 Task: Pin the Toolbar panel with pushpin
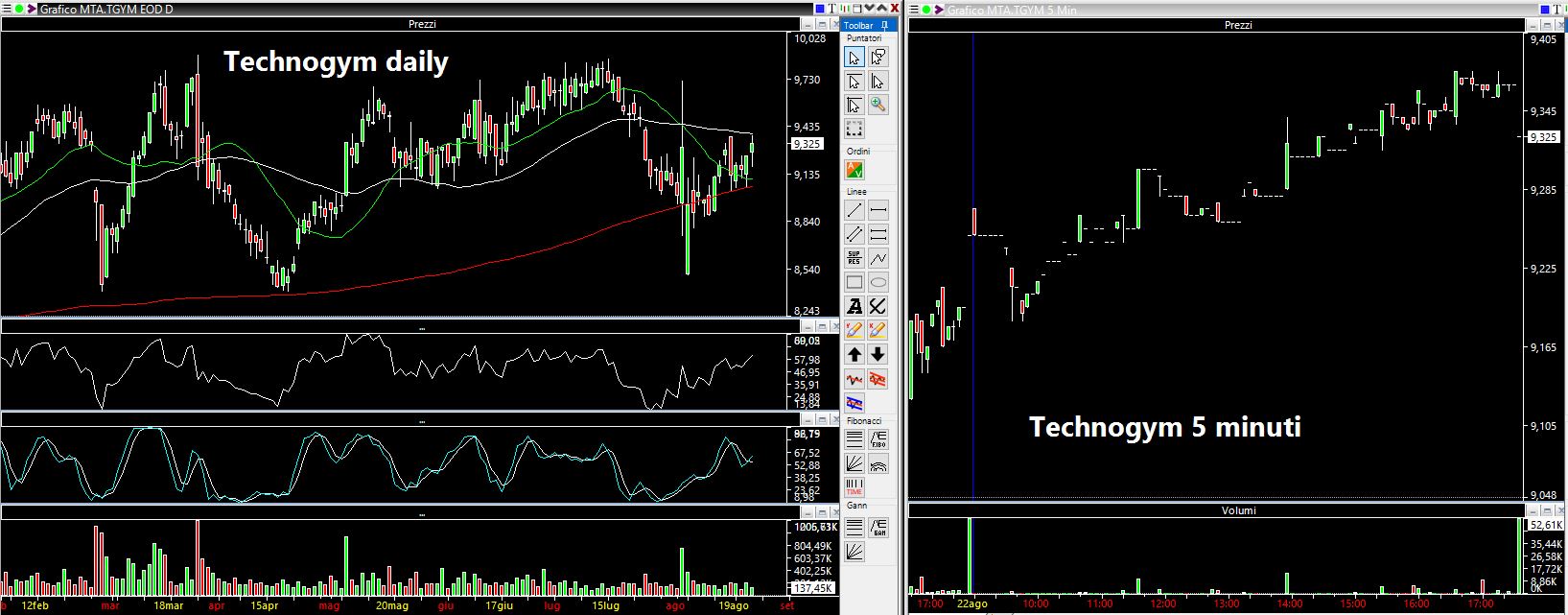(x=884, y=26)
